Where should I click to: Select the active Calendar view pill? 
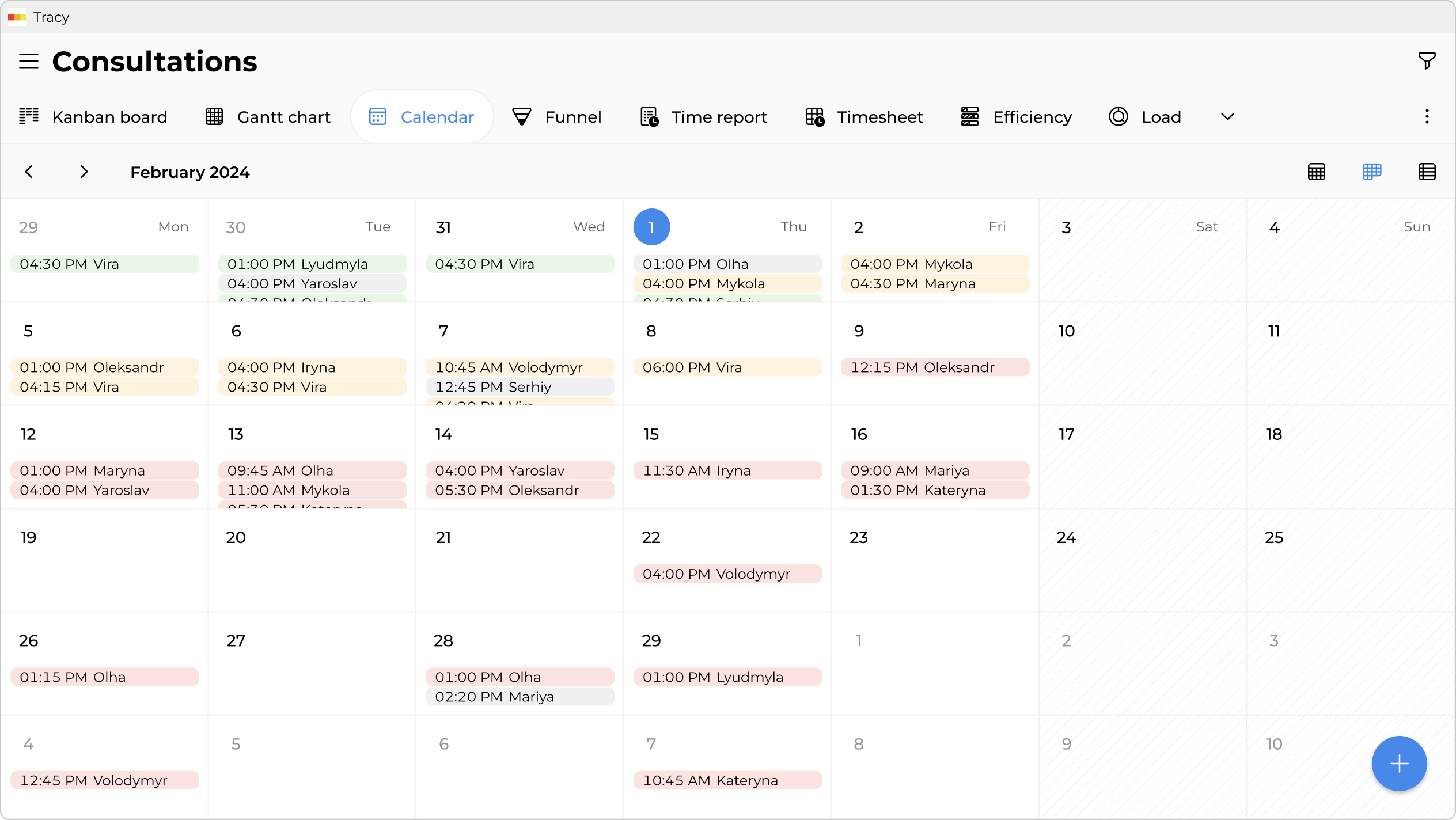pos(422,116)
